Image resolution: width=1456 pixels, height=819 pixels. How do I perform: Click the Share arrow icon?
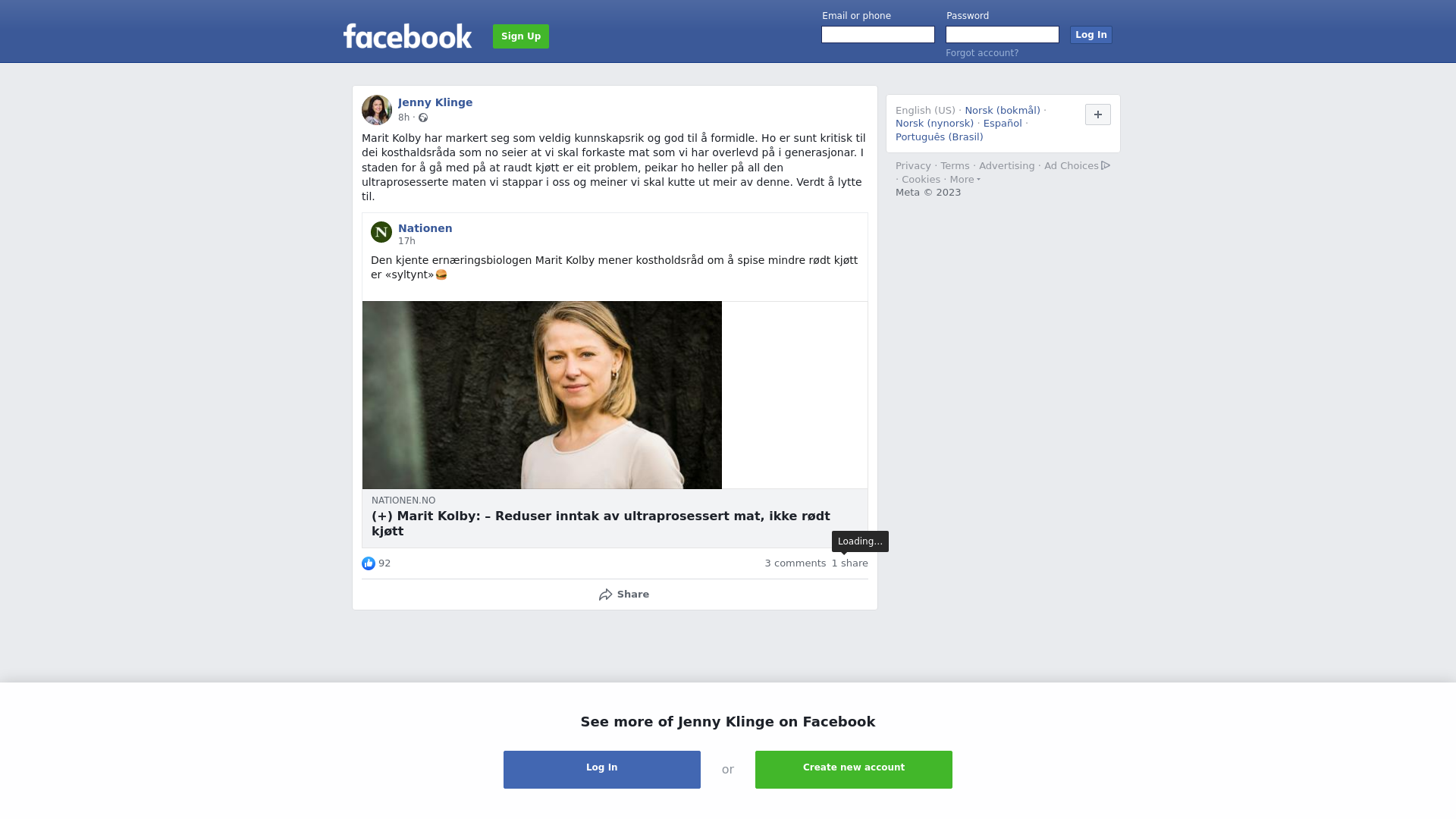point(606,595)
